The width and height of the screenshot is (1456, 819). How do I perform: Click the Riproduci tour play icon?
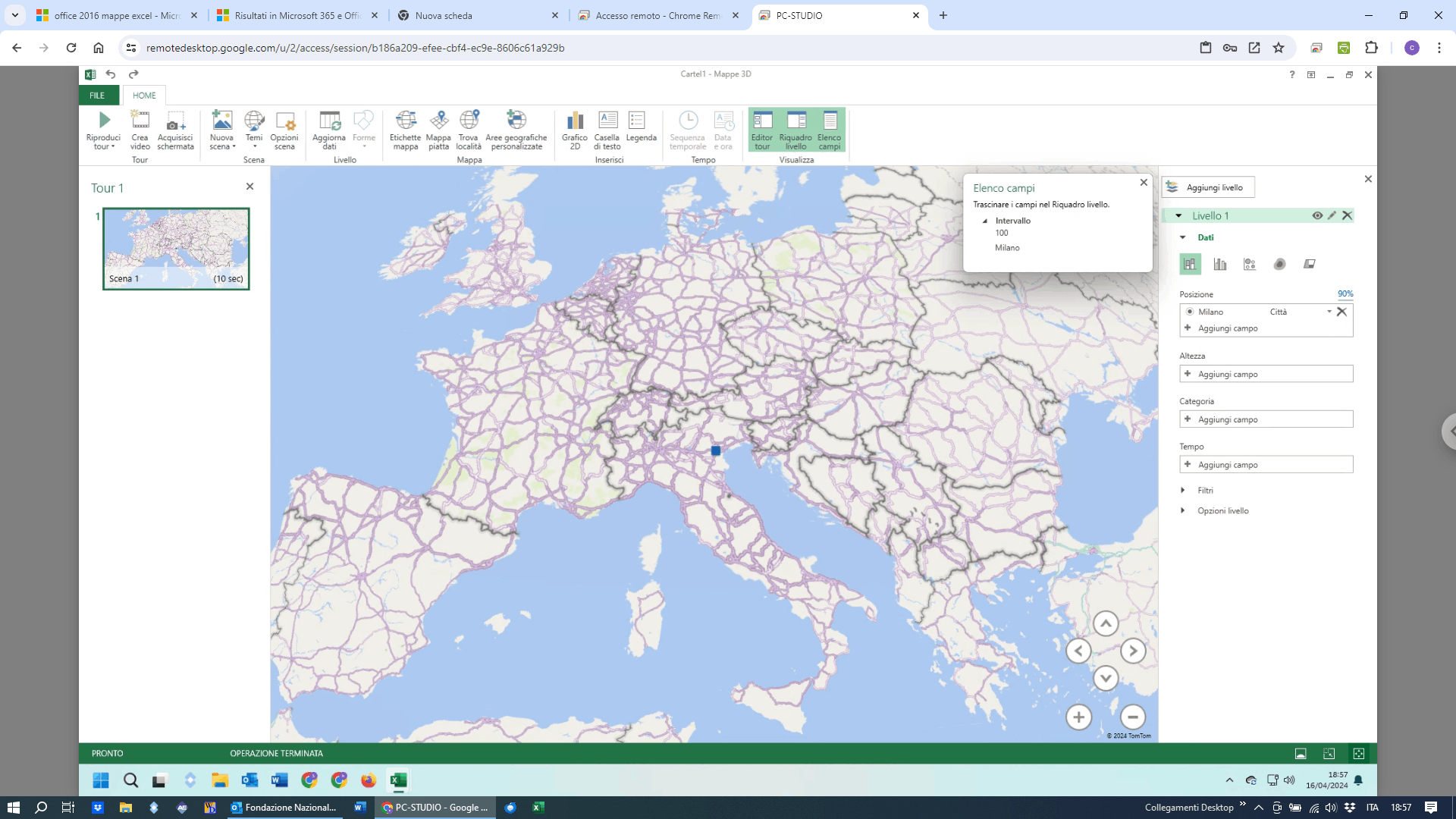pos(104,120)
